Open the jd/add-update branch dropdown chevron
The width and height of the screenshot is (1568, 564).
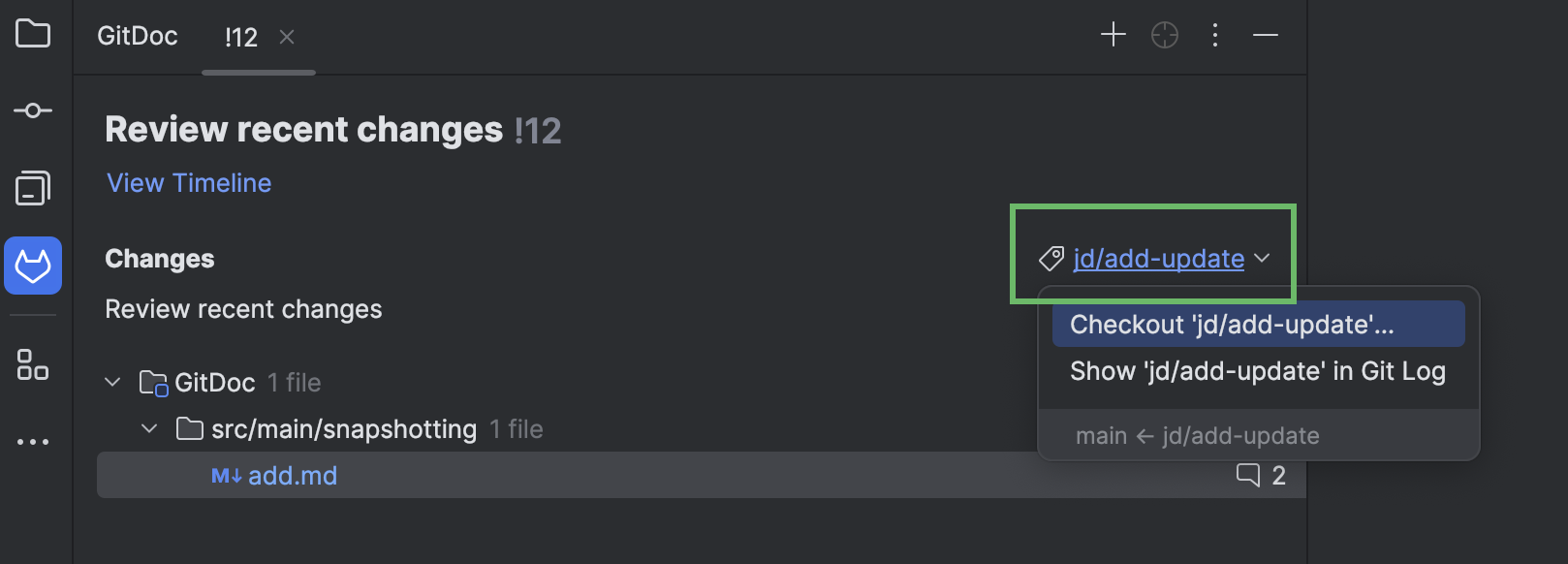(1263, 259)
